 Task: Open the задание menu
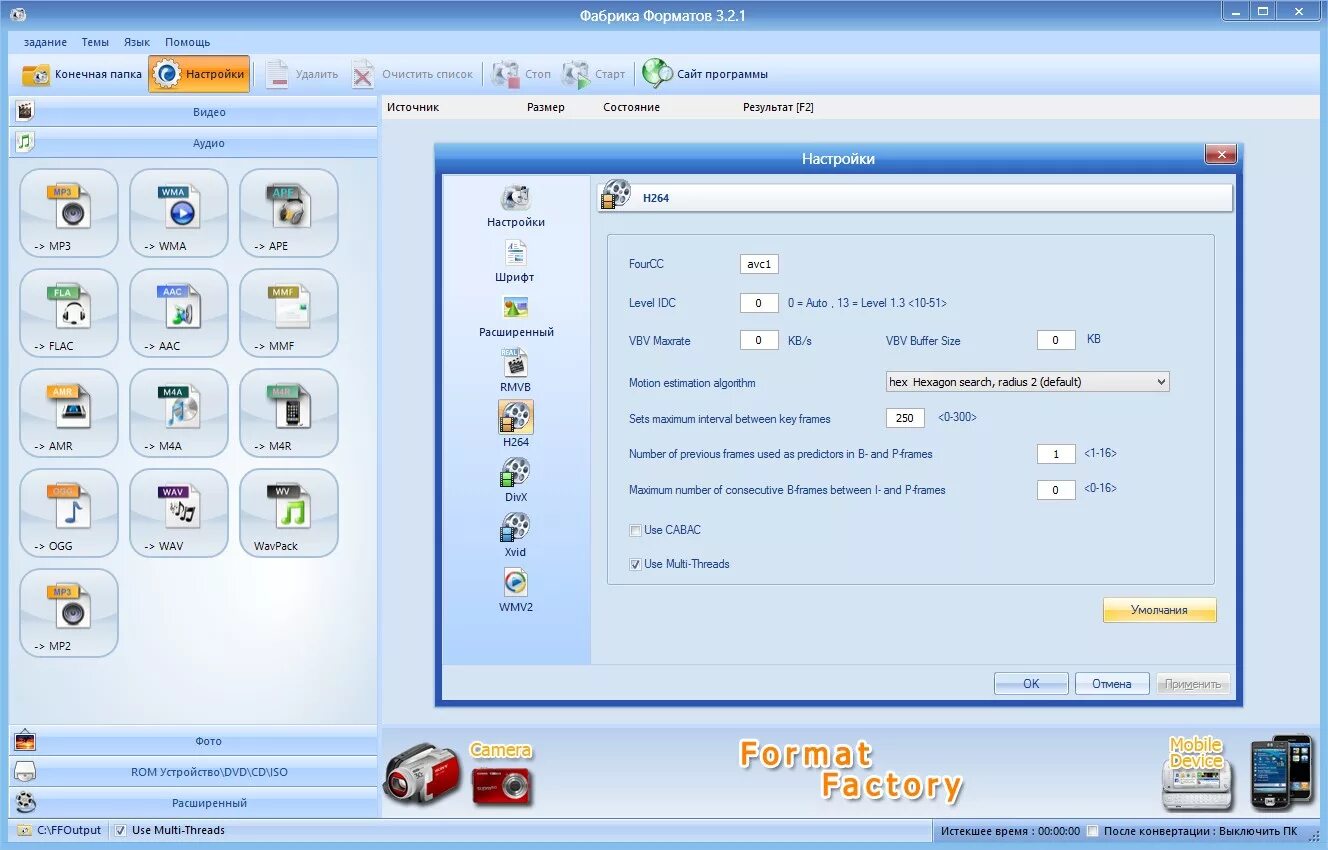[x=45, y=42]
